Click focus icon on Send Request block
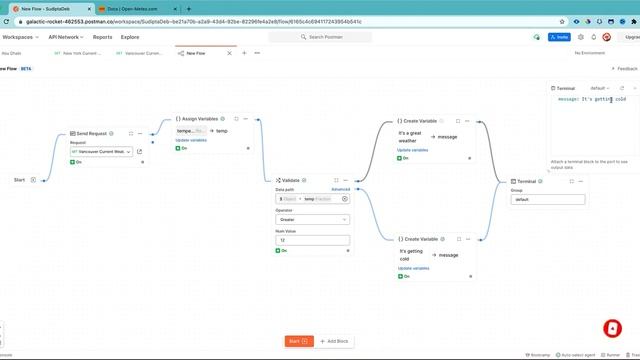The height and width of the screenshot is (360, 640). click(131, 133)
